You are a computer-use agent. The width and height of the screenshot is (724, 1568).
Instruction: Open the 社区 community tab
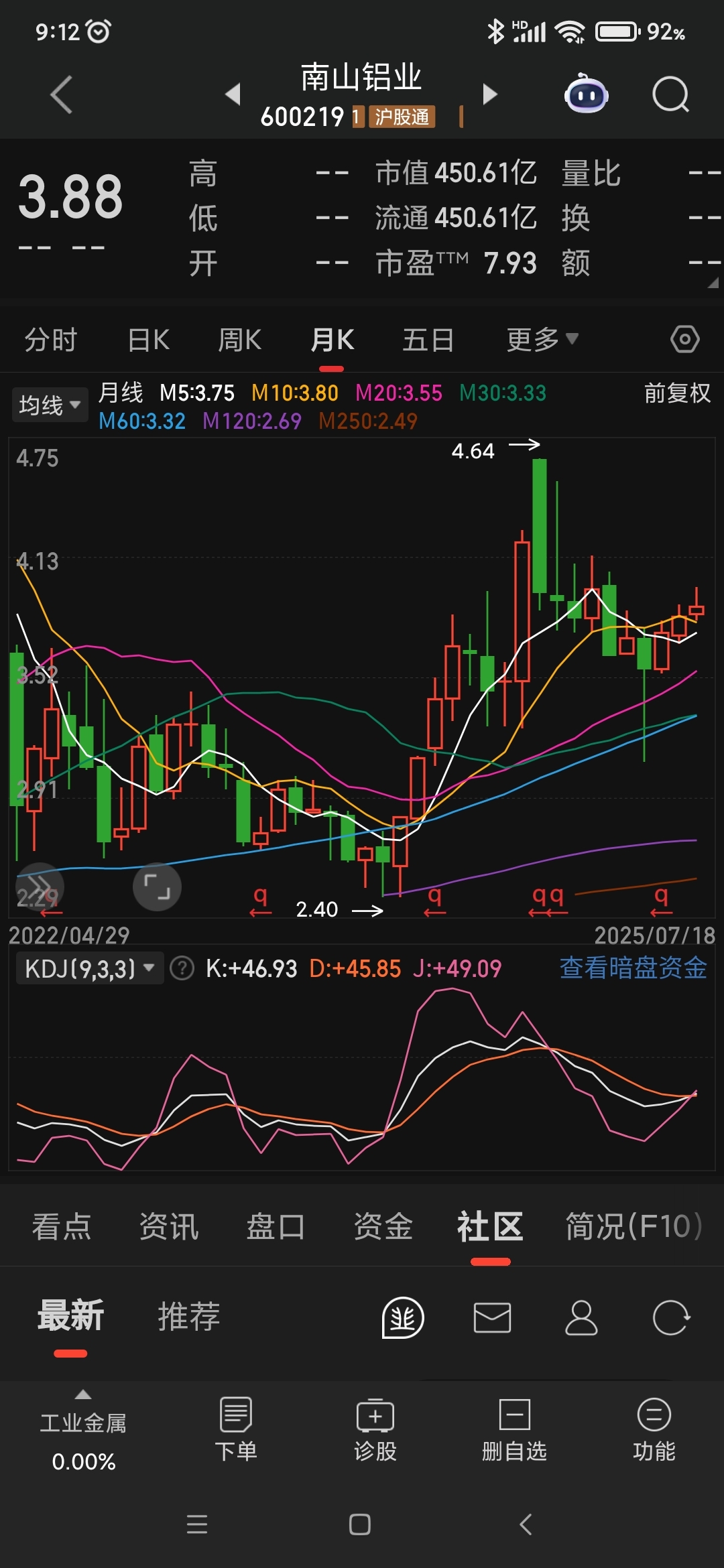pyautogui.click(x=490, y=1226)
